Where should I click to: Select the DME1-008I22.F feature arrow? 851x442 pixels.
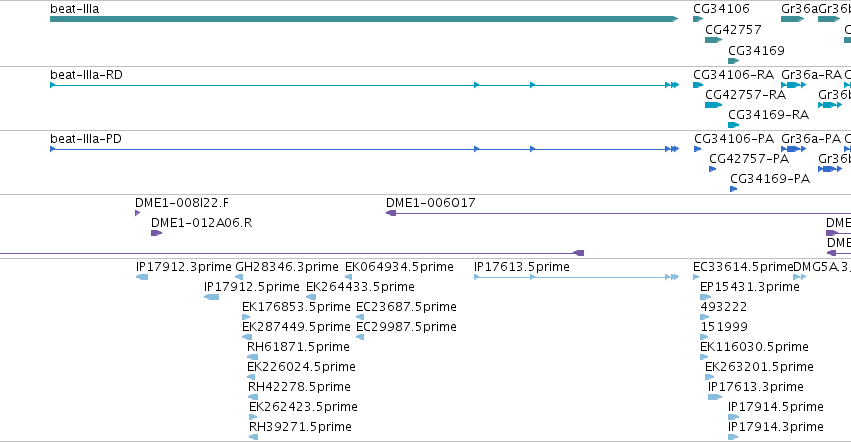(137, 213)
